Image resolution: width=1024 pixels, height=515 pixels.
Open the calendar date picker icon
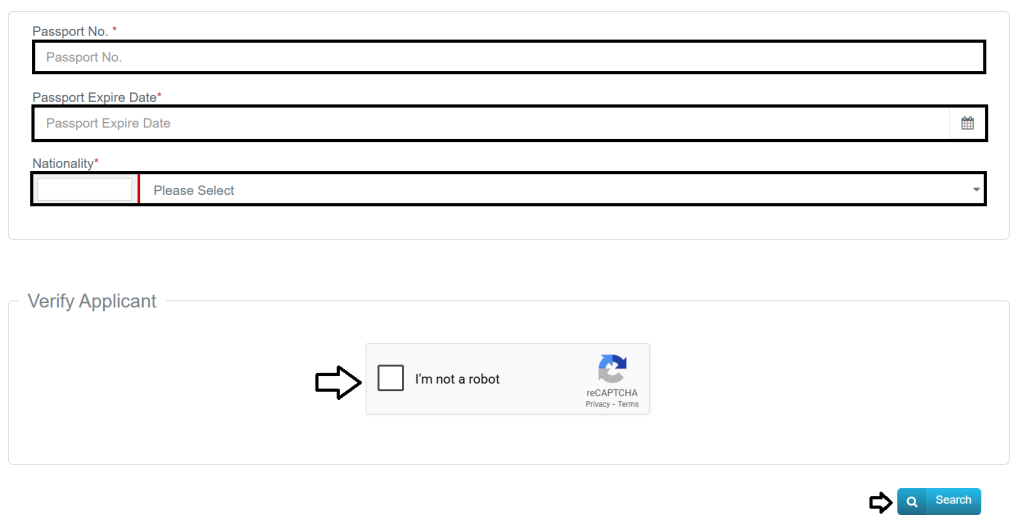pyautogui.click(x=967, y=123)
